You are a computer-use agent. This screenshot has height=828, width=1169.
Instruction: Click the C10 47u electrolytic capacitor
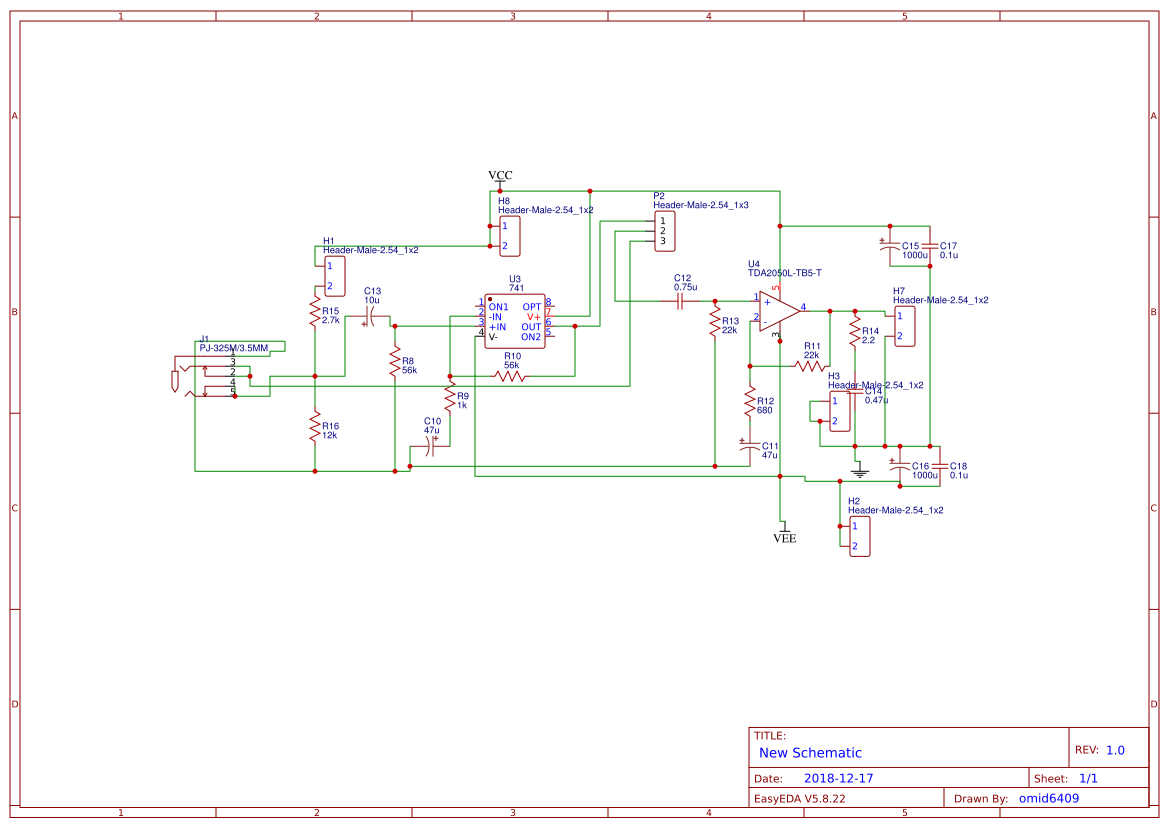pos(430,447)
